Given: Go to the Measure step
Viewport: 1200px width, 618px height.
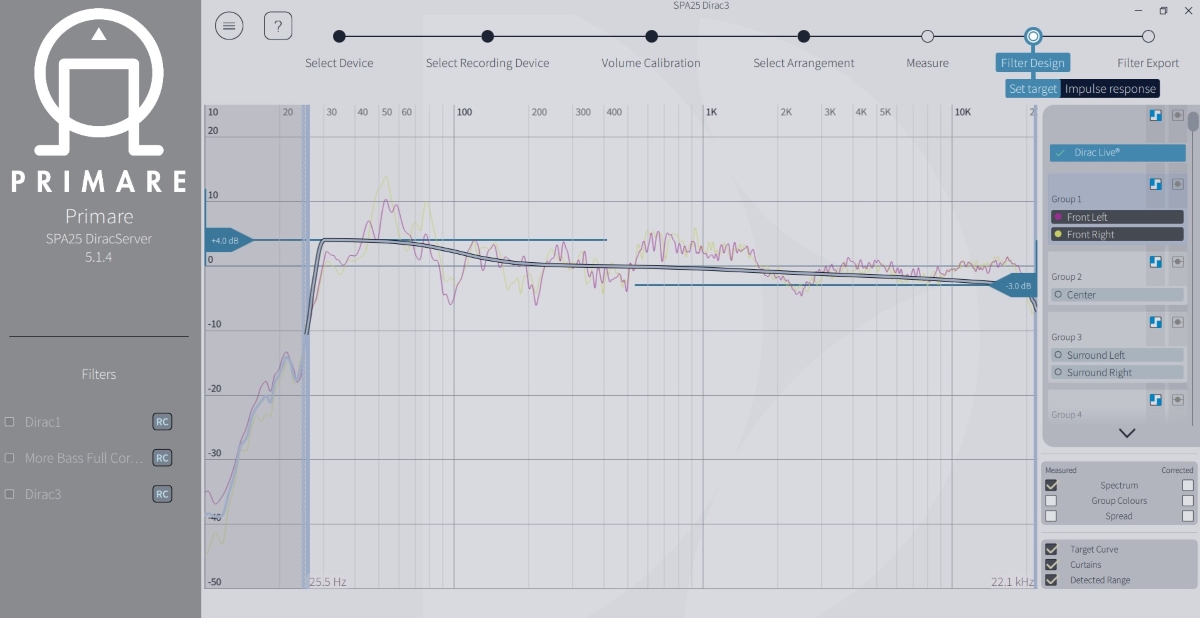Looking at the screenshot, I should 927,37.
